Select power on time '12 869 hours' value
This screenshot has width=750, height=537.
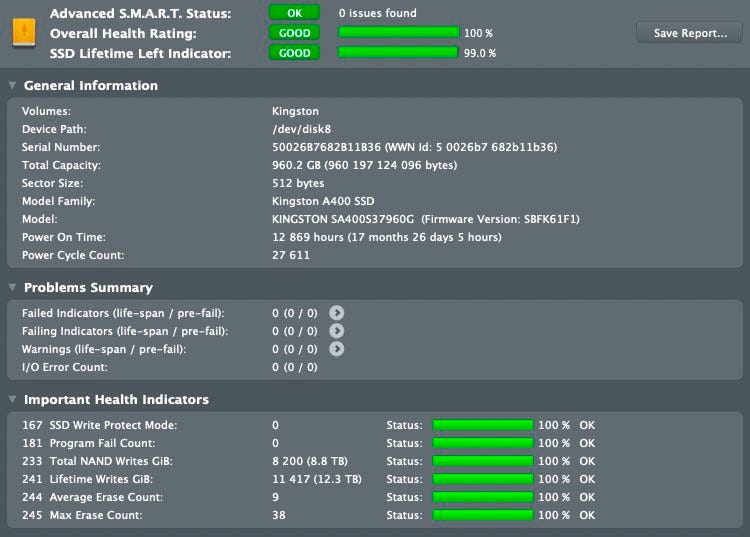[x=308, y=237]
